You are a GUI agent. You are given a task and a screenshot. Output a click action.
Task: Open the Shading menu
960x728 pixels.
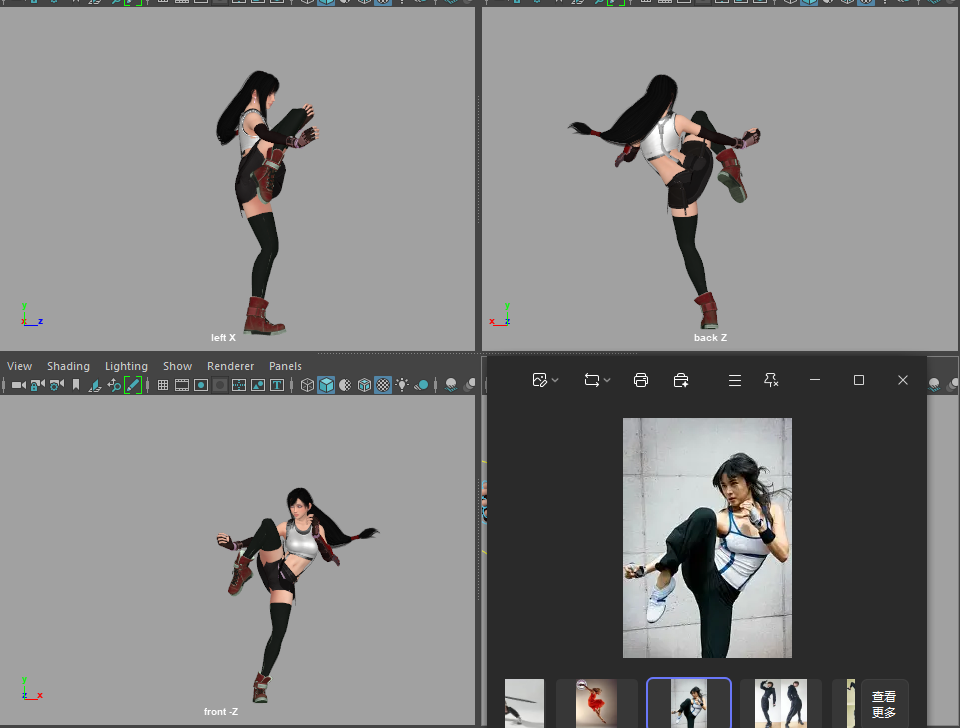[x=69, y=366]
